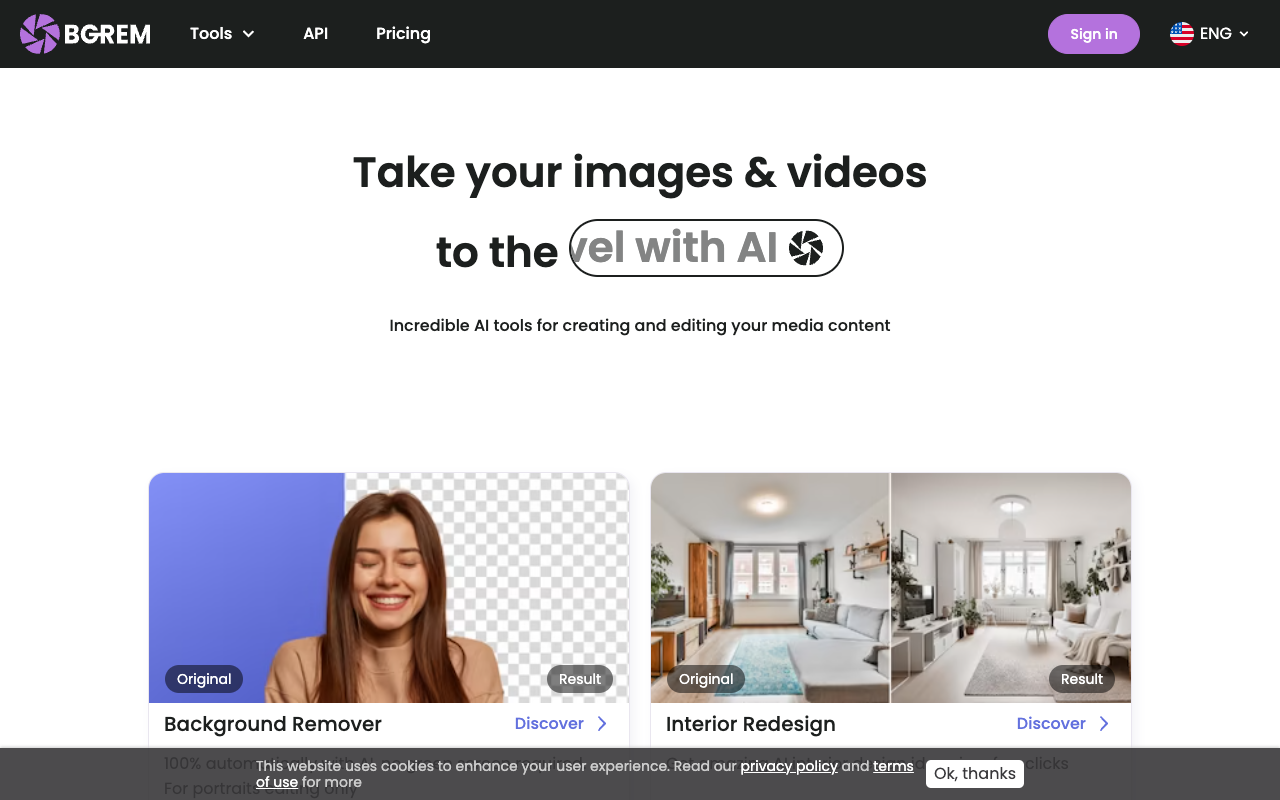The height and width of the screenshot is (800, 1280).
Task: Expand the ENG language selector
Action: click(x=1210, y=34)
